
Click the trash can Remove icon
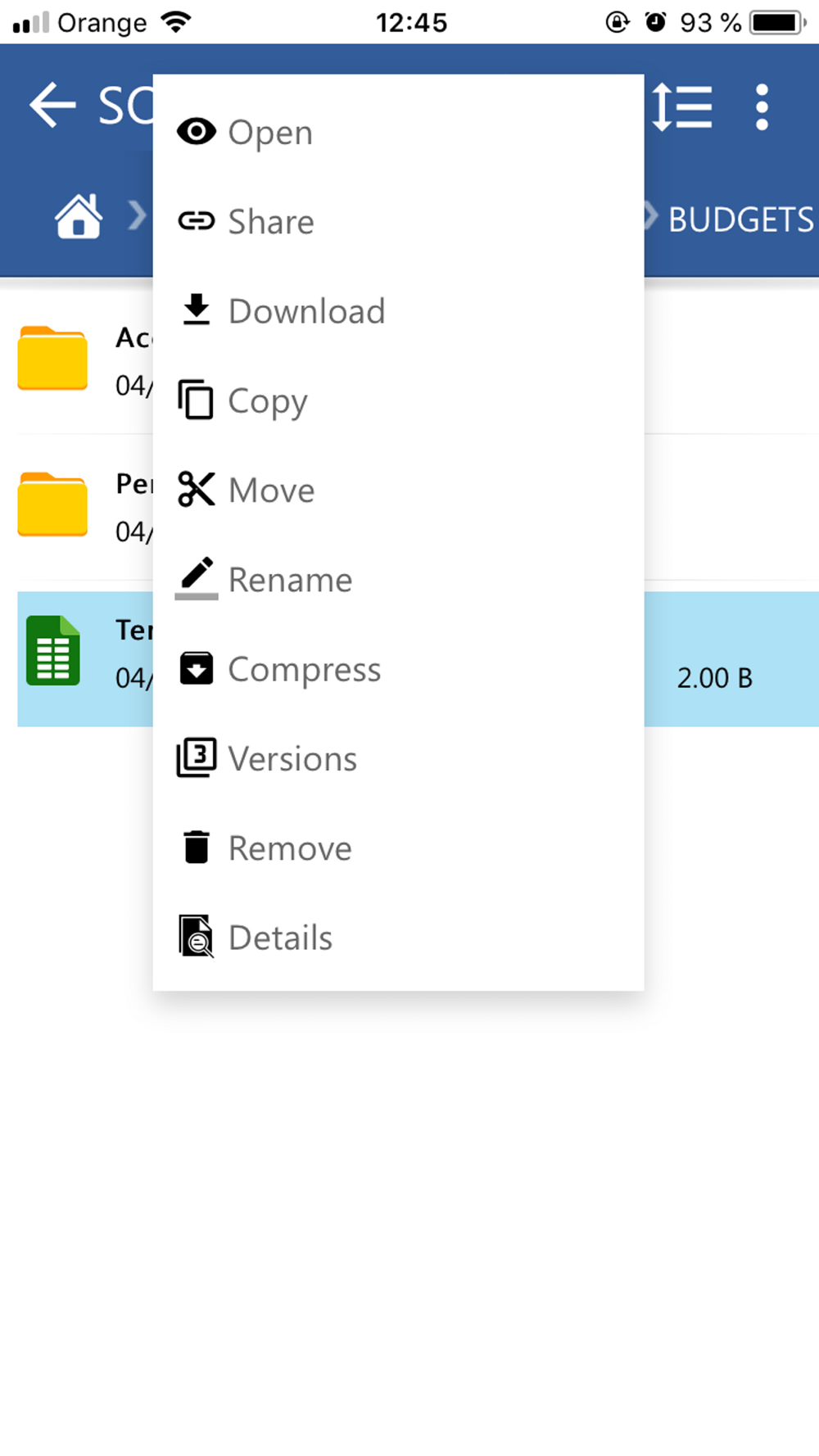197,847
